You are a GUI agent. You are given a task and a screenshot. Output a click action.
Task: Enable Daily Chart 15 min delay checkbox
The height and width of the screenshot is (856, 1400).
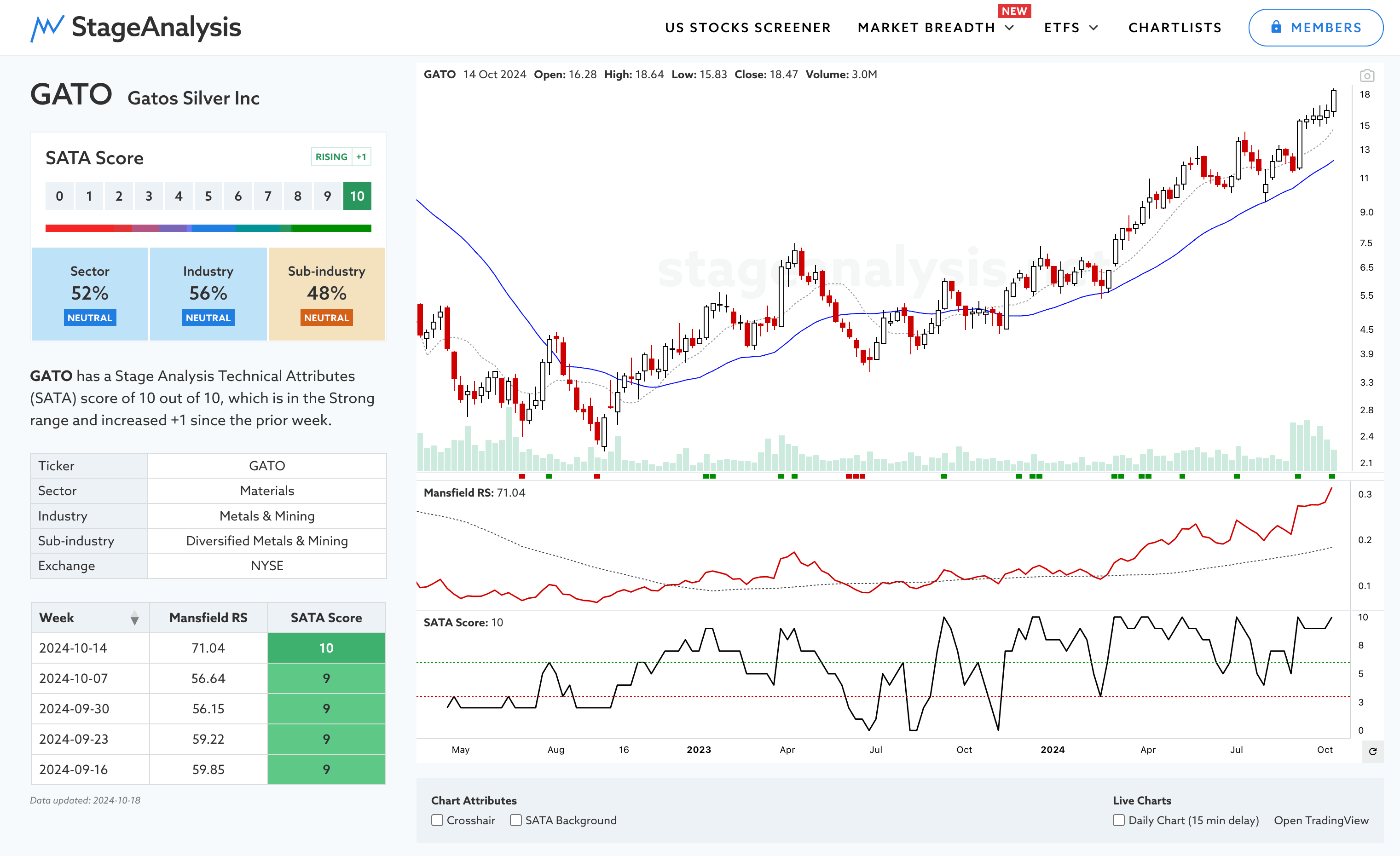tap(1119, 820)
